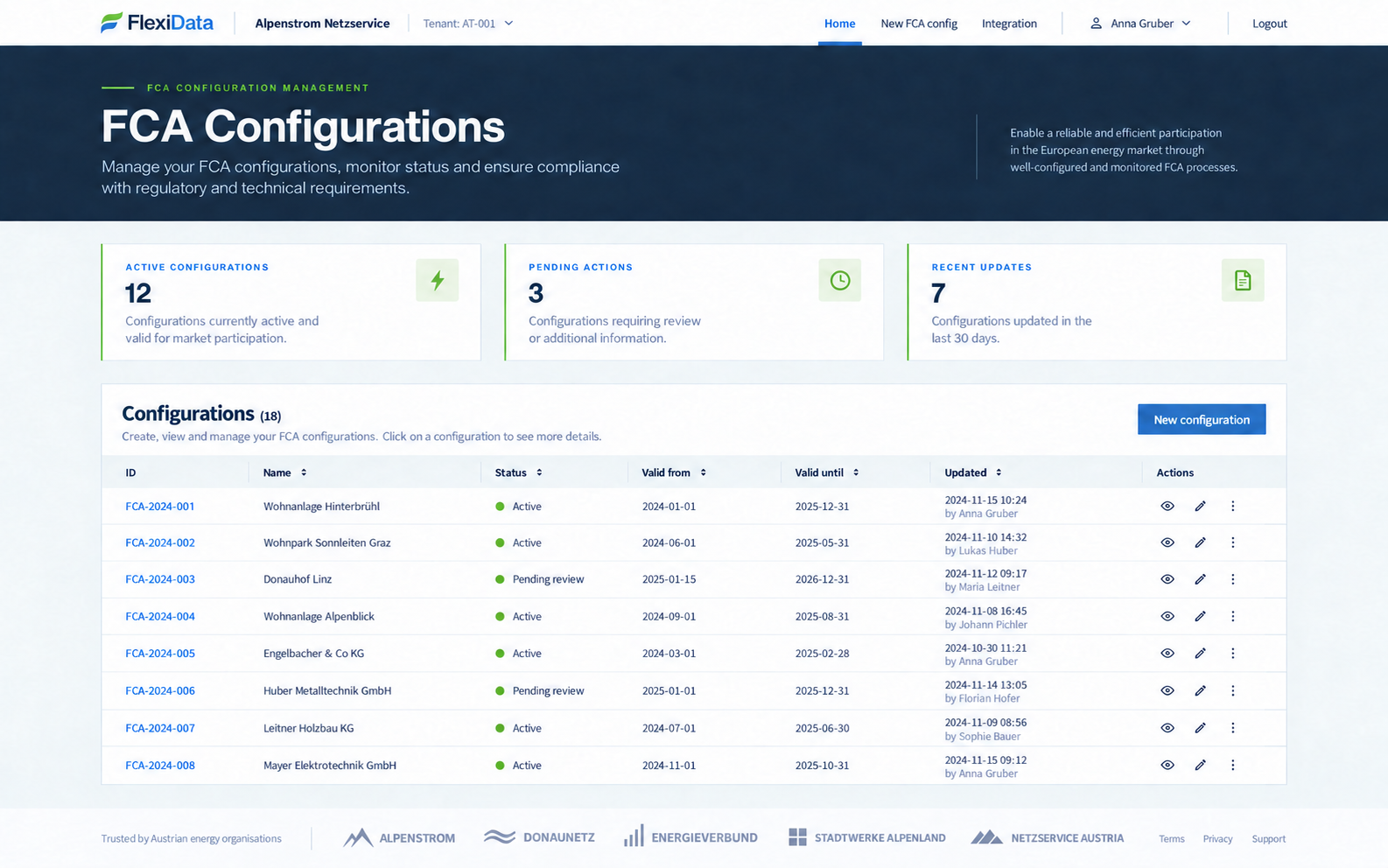Click 'by Sophie Bauer' updated text
1388x868 pixels.
[982, 736]
